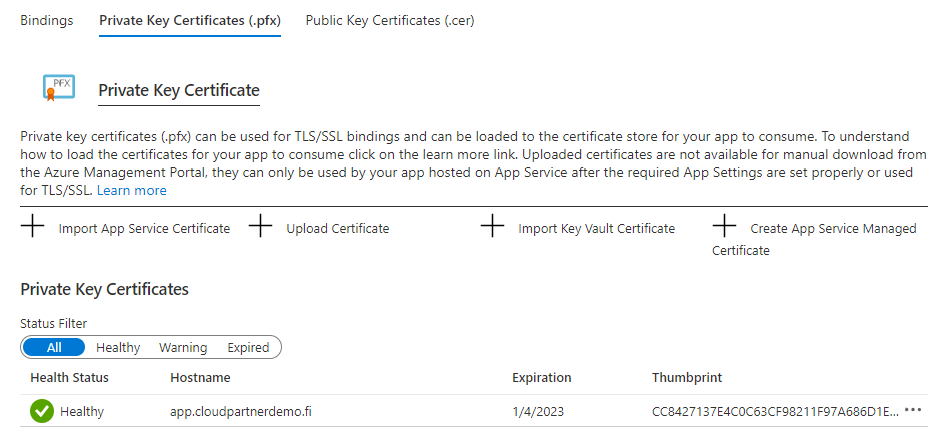Click plus icon for Import App Service Certificate
The image size is (928, 434).
click(33, 227)
